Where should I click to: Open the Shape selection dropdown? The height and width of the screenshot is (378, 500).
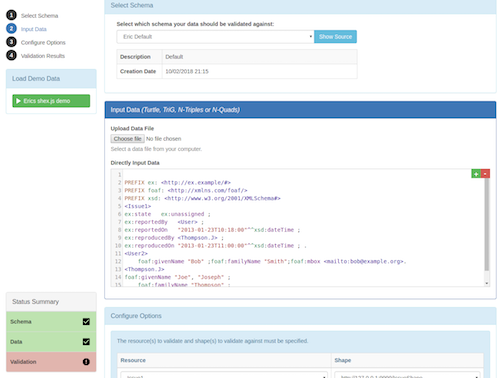pos(407,375)
